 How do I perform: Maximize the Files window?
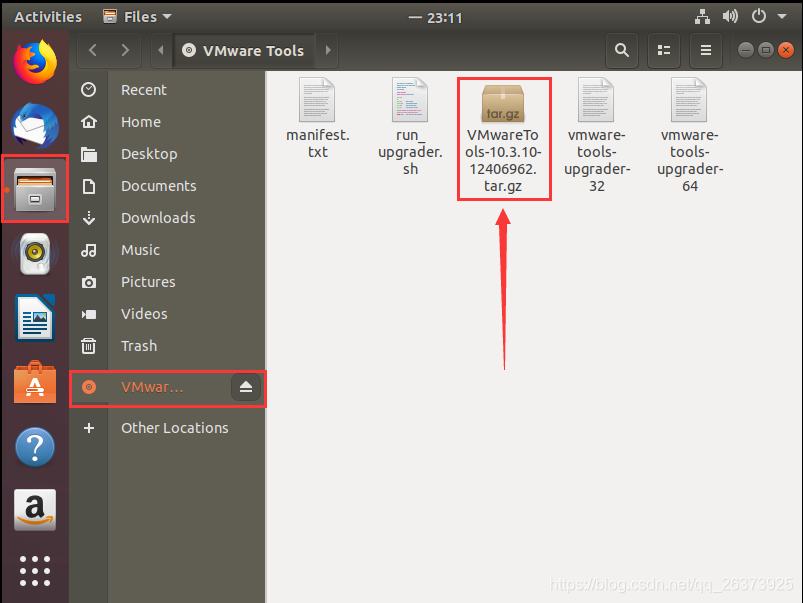(766, 50)
